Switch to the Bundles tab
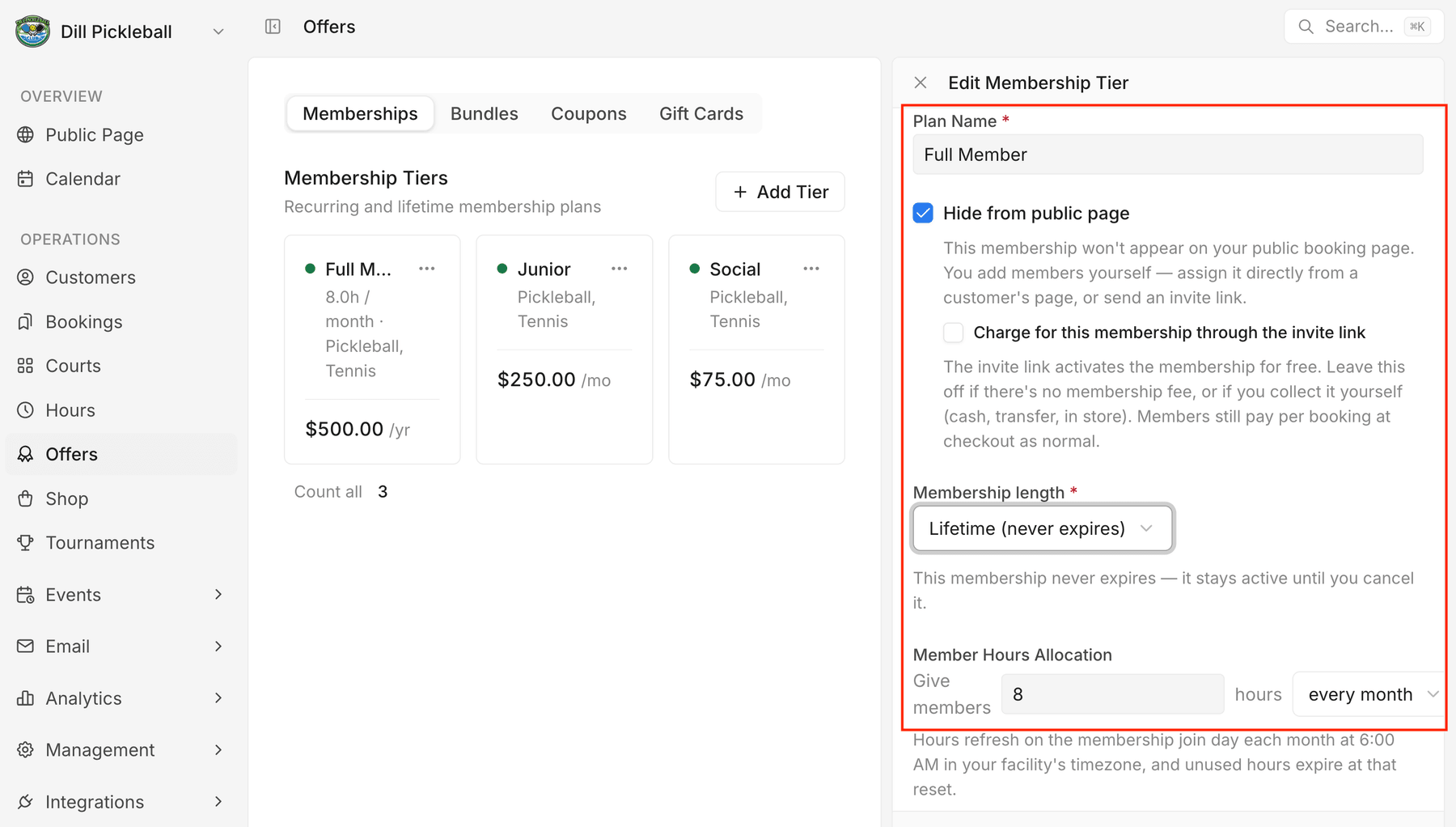Image resolution: width=1456 pixels, height=827 pixels. tap(485, 114)
